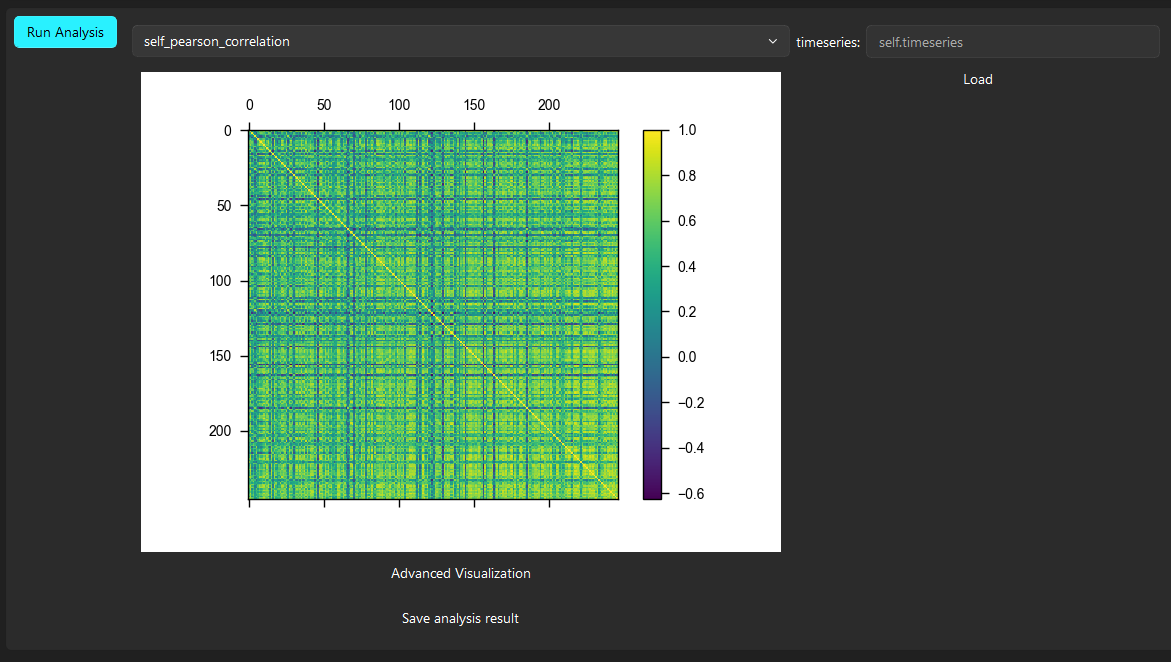Click the dark purple bottom end of the colorbar
The image size is (1171, 662).
tap(652, 493)
